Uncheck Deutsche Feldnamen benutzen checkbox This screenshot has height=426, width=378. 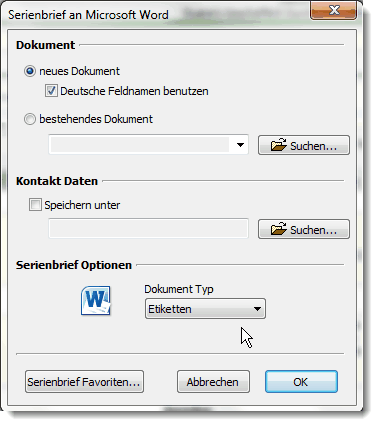click(51, 91)
